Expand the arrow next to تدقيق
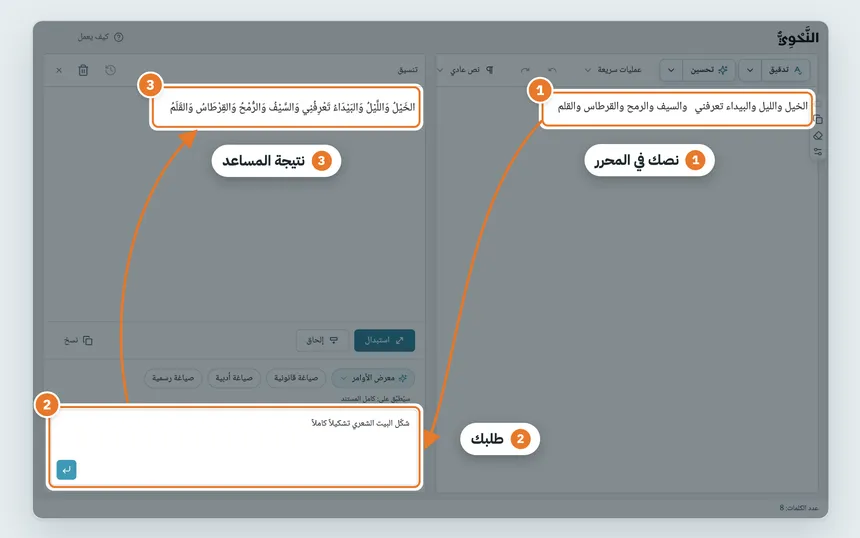This screenshot has height=538, width=860. pyautogui.click(x=750, y=70)
